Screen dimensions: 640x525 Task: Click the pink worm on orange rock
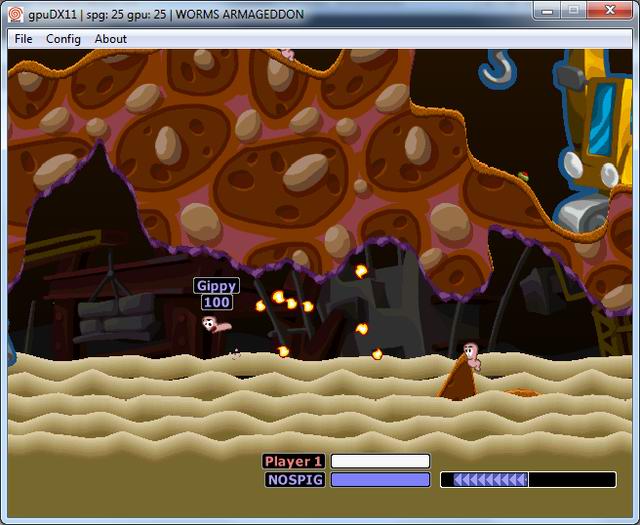[472, 356]
